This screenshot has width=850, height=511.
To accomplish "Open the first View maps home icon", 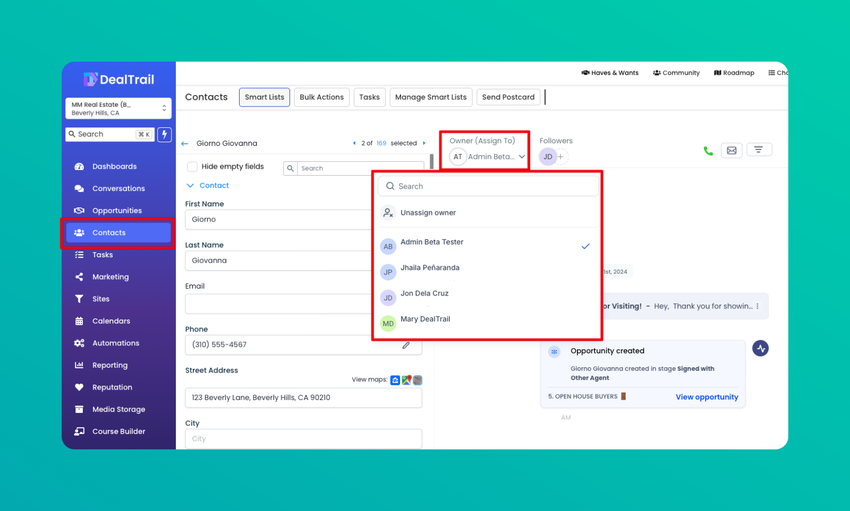I will tap(395, 380).
